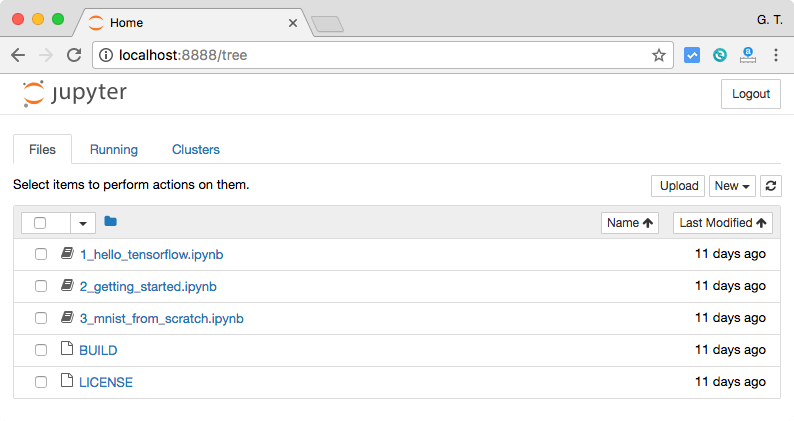Image resolution: width=794 pixels, height=421 pixels.
Task: Click notebook icon beside 3_mnist_from_scratch.ipynb
Action: coord(67,317)
